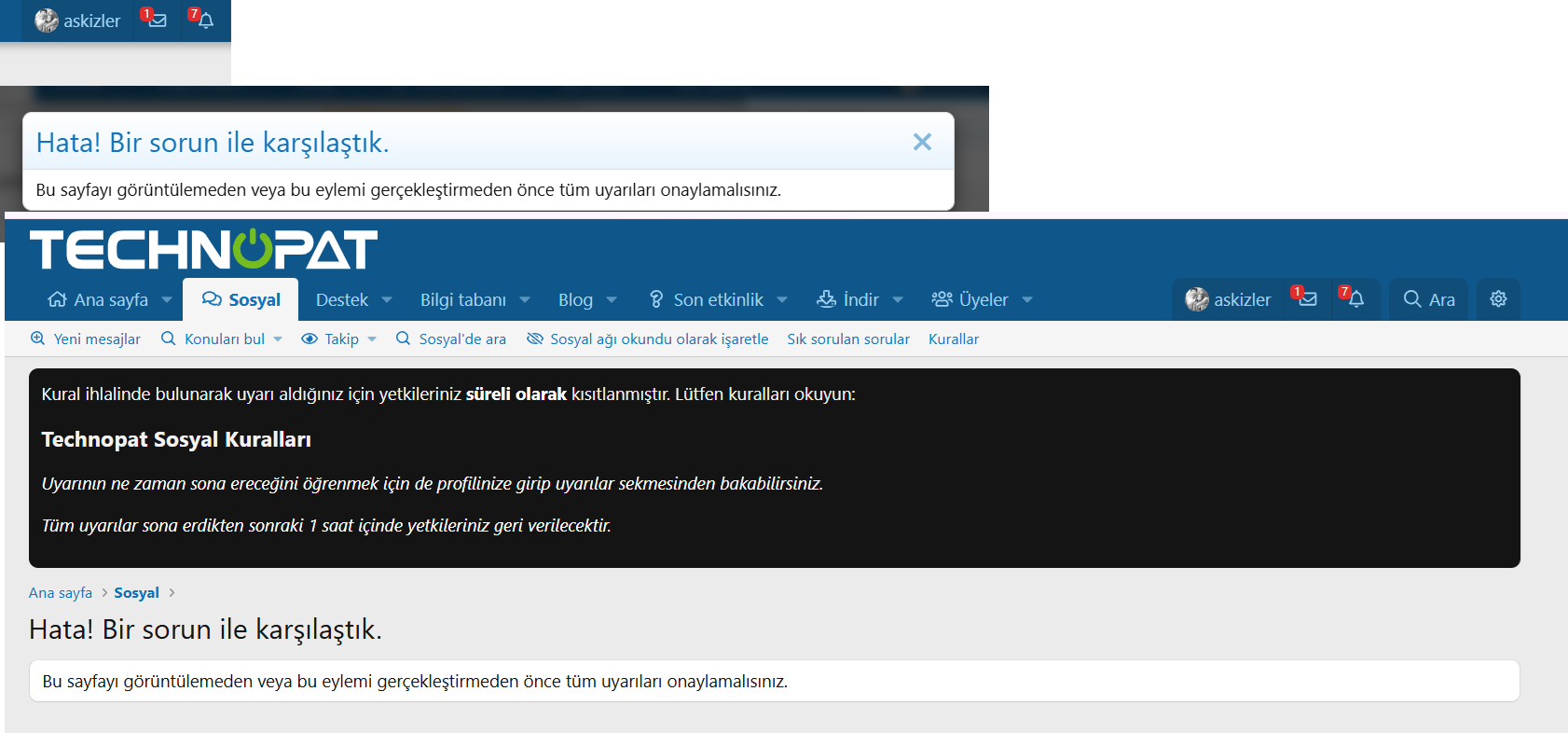Open the settings gear icon in navbar

click(x=1498, y=299)
